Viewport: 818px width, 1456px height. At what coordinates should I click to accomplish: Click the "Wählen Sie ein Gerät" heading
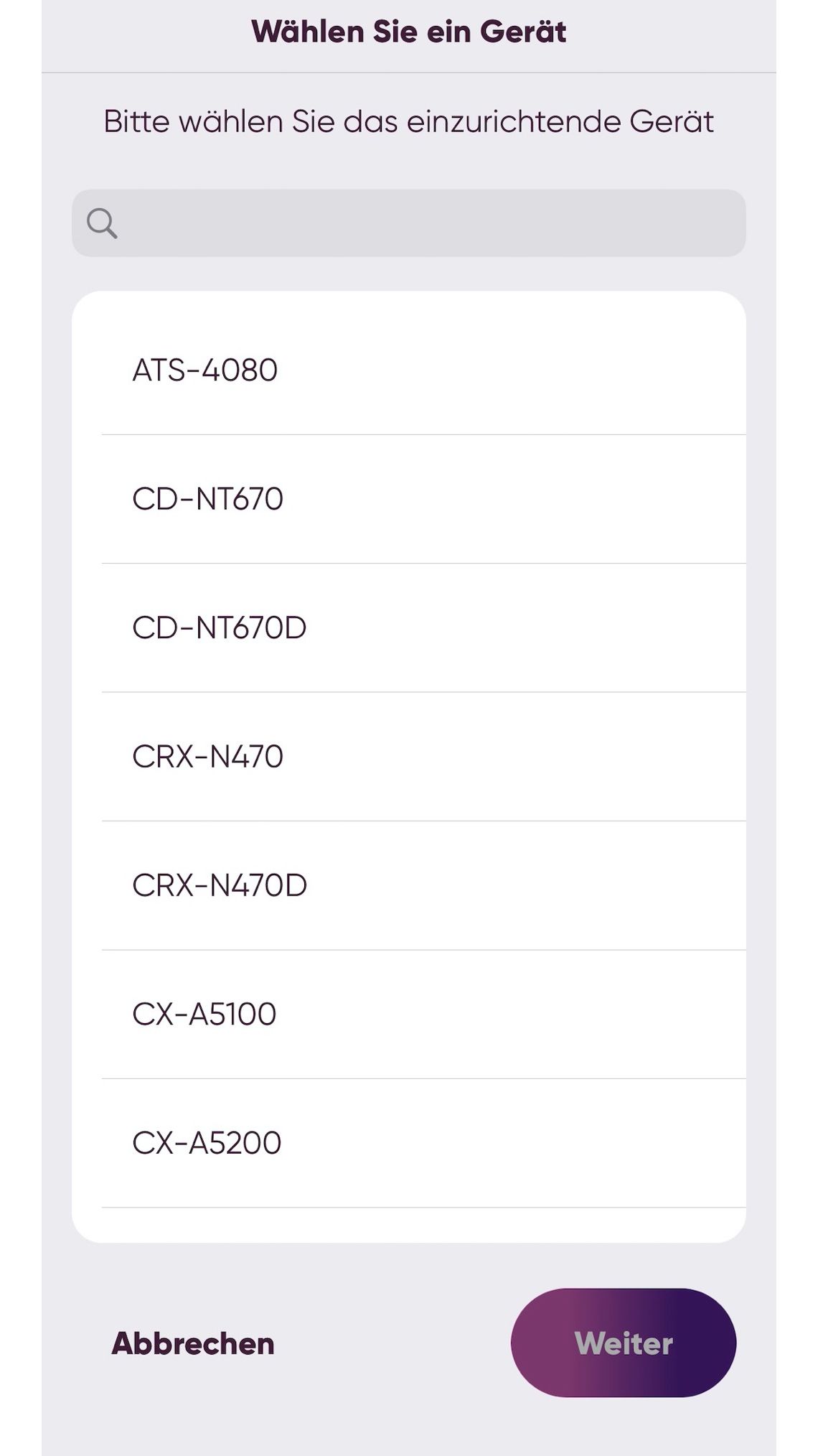409,32
